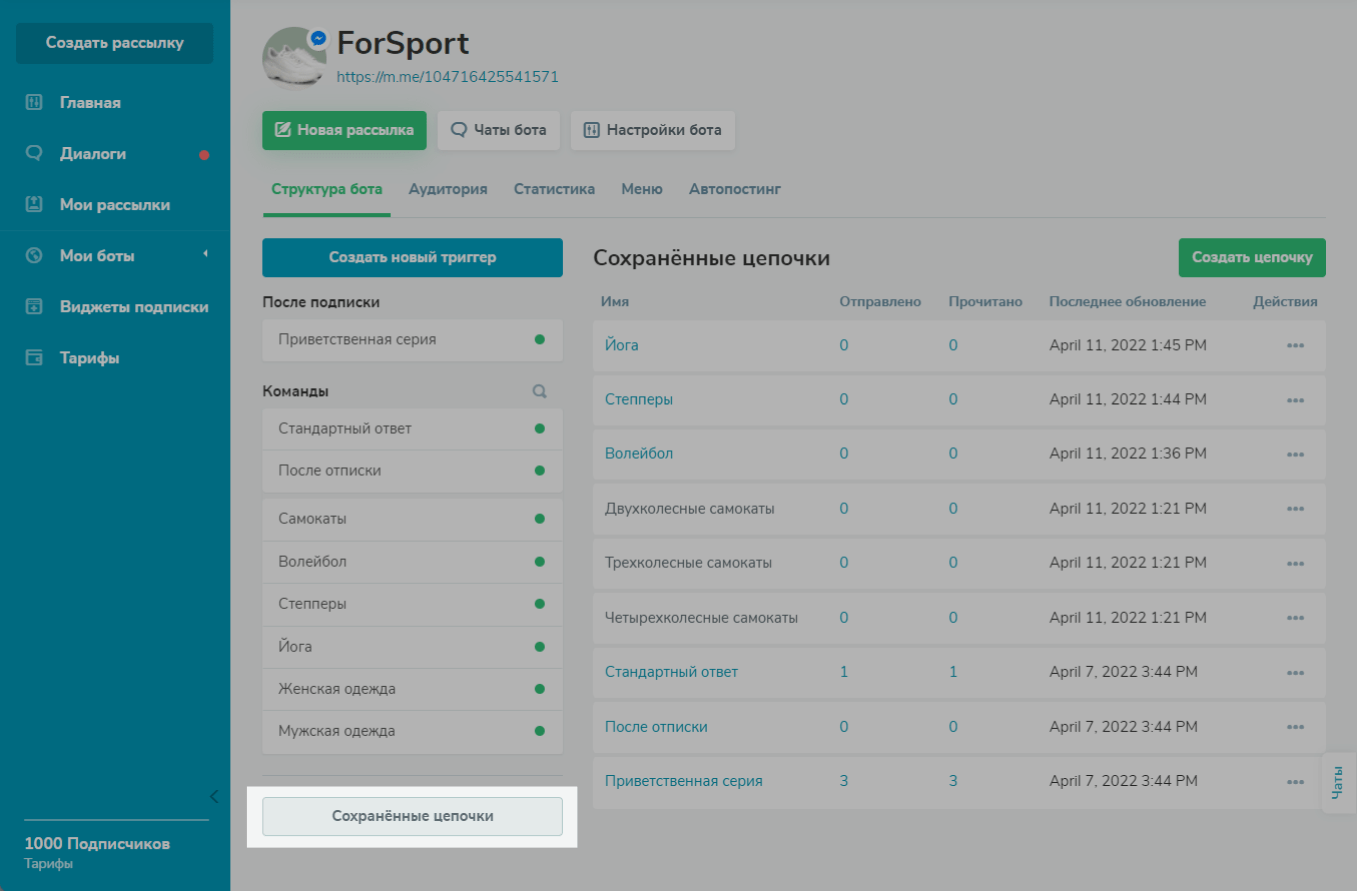
Task: Open the Главная sidebar icon
Action: (34, 102)
